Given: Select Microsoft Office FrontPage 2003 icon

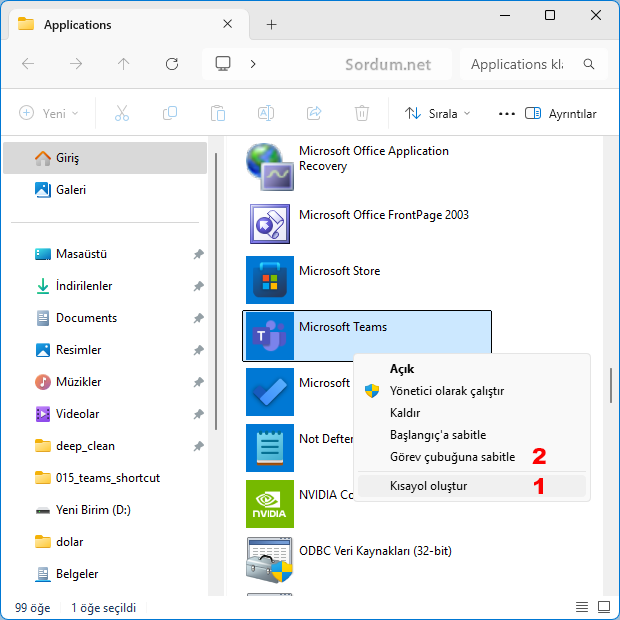Looking at the screenshot, I should [270, 224].
